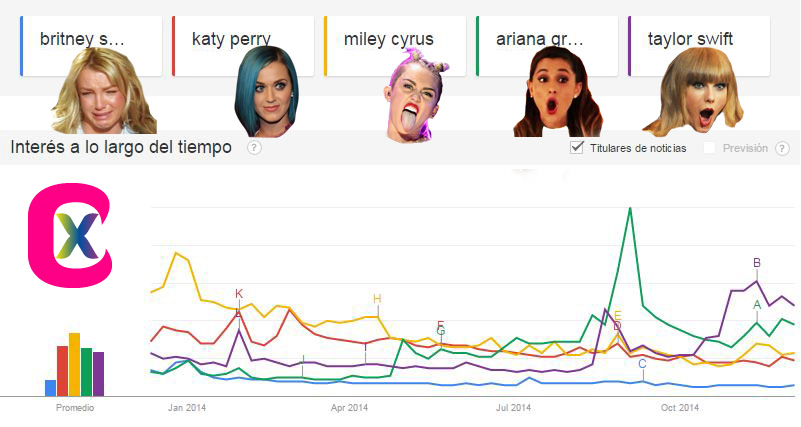Uncheck the 'Titulares de noticias' checkbox
Screen dimensions: 801x427
[x=576, y=148]
